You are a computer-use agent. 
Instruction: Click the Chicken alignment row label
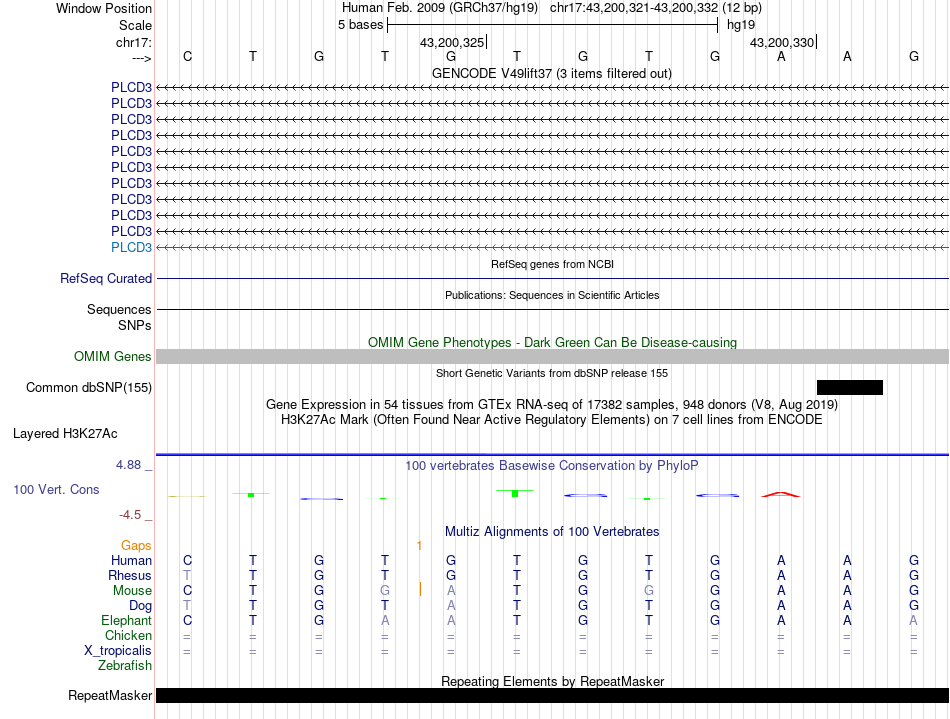coord(128,635)
